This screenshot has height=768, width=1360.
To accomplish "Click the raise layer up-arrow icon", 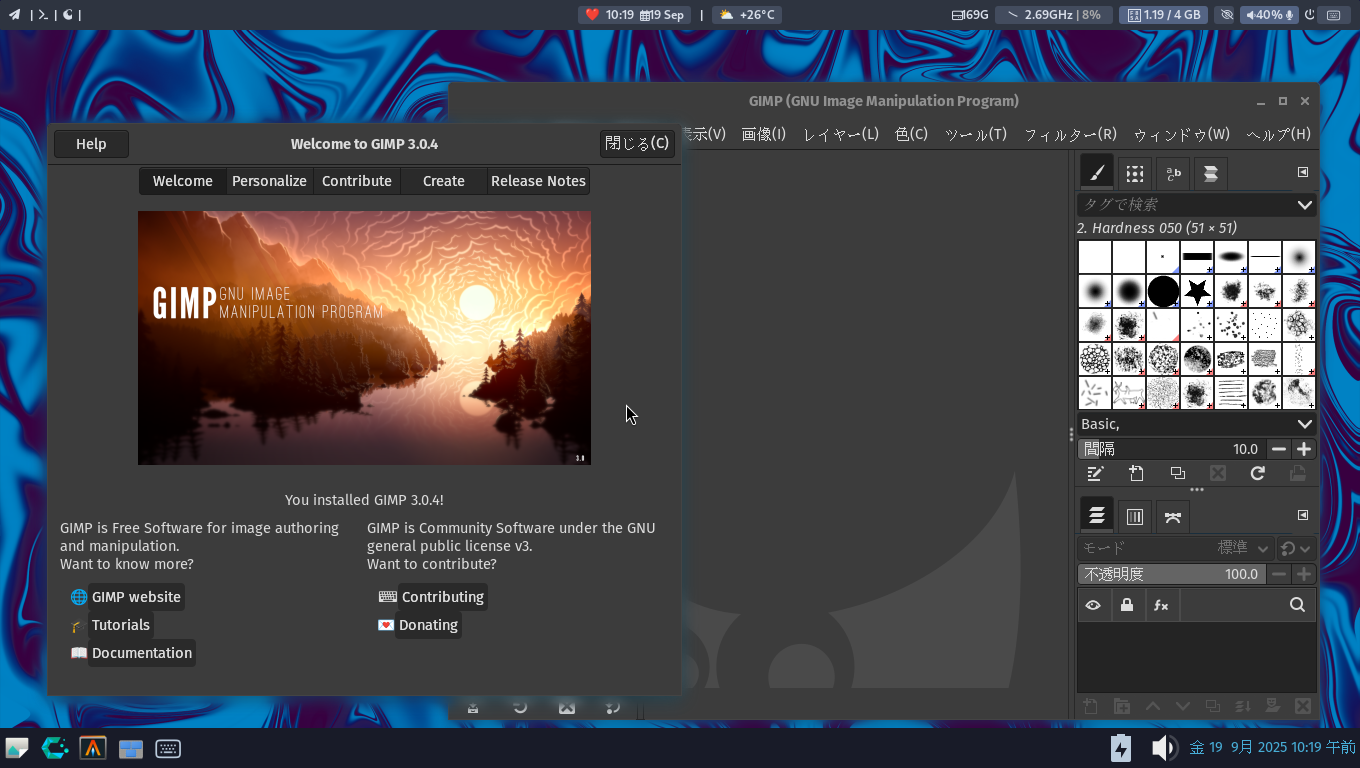I will [1152, 706].
